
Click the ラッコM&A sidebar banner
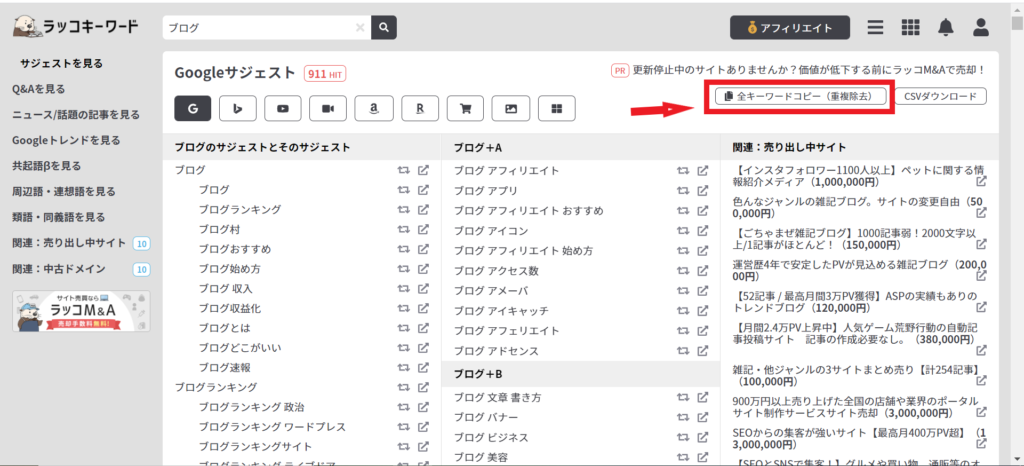pyautogui.click(x=81, y=311)
